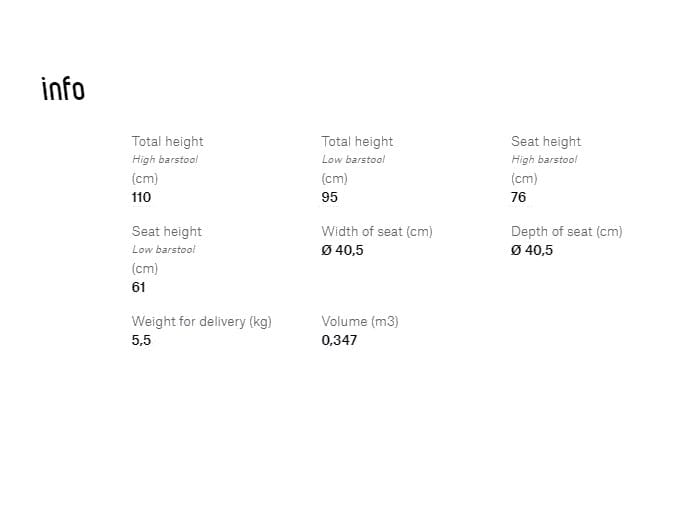Click the "Width of seat (cm)" label
The image size is (700, 525).
(x=377, y=232)
